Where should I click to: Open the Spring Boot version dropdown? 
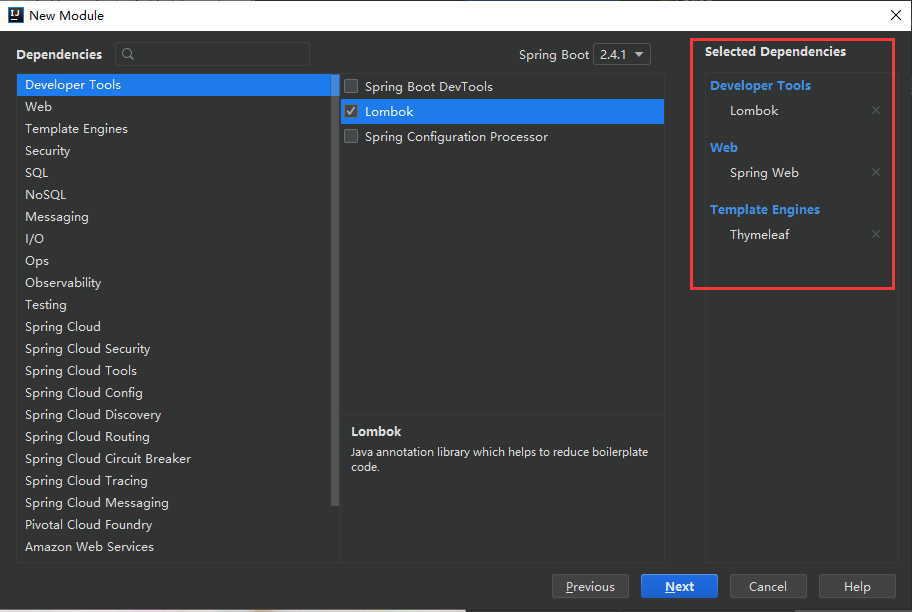coord(621,54)
